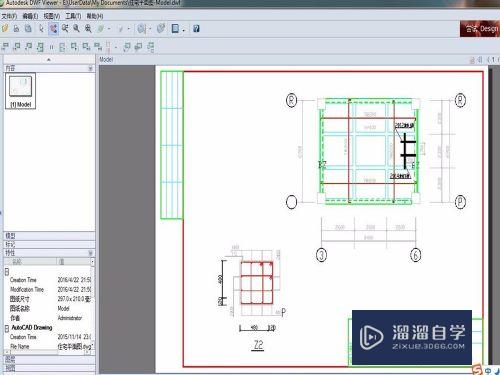Open the dropdown next to the page layout icon
The width and height of the screenshot is (500, 375).
(x=184, y=29)
